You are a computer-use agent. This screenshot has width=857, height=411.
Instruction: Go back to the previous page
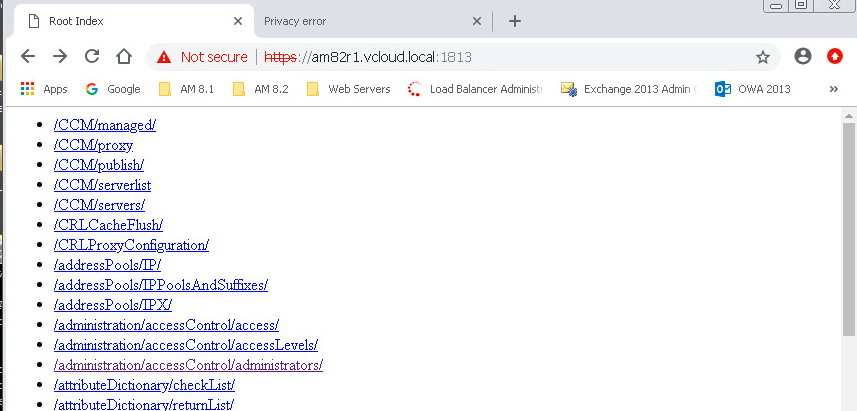[28, 56]
